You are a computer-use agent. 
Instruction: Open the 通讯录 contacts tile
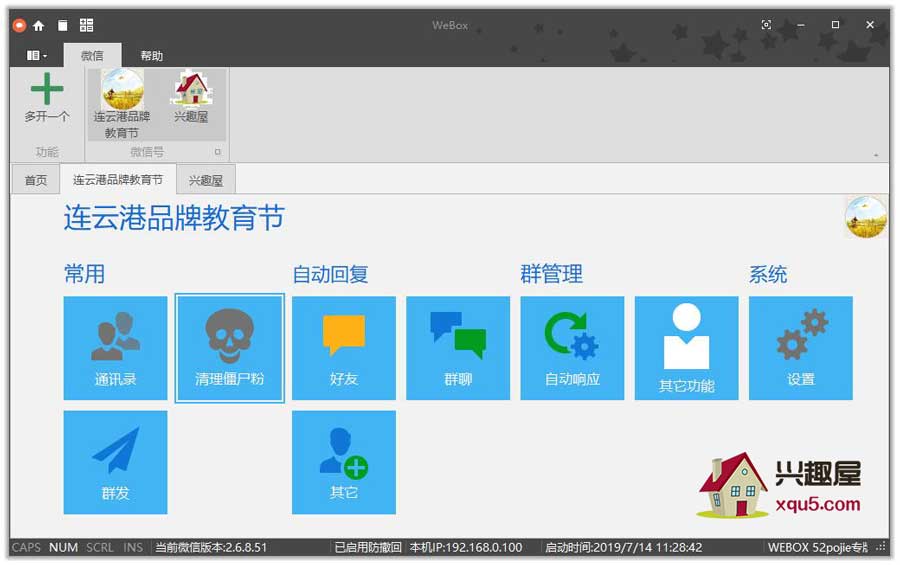(x=115, y=348)
